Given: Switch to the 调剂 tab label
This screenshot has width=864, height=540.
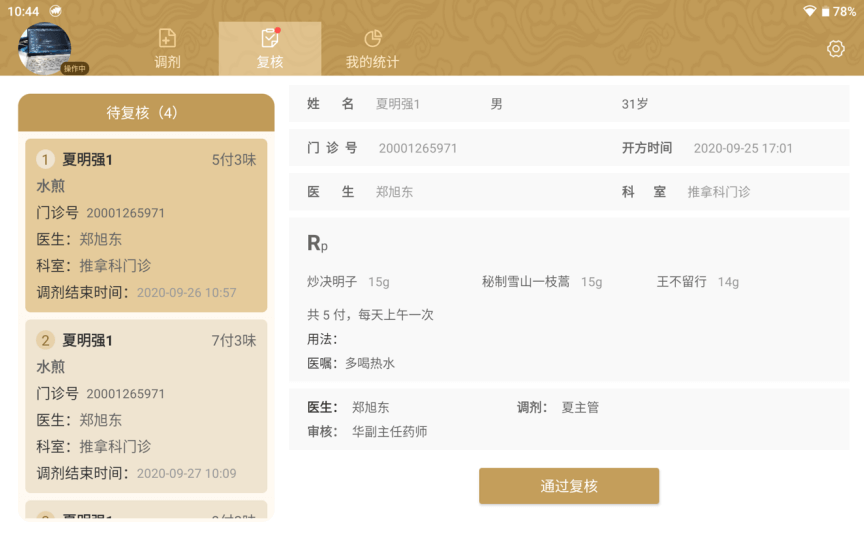Looking at the screenshot, I should coord(167,62).
